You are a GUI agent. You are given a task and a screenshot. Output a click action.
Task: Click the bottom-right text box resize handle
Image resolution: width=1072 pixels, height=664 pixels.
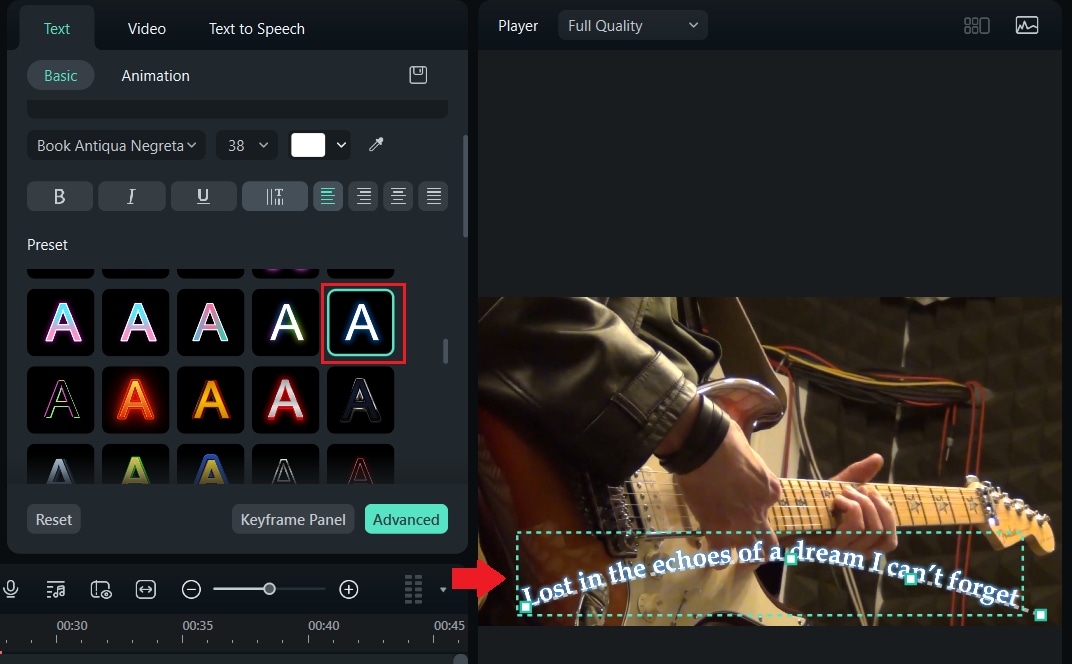pos(1041,615)
